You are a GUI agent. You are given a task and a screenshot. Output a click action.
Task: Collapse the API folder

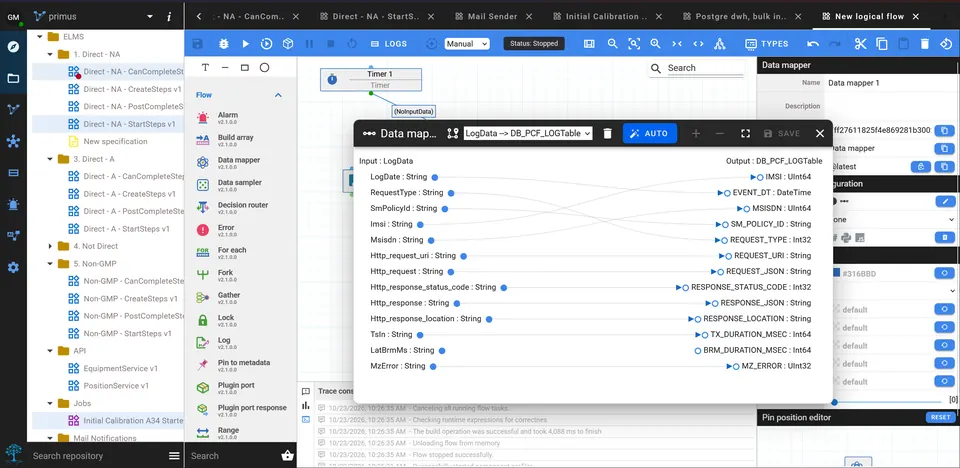pos(51,351)
